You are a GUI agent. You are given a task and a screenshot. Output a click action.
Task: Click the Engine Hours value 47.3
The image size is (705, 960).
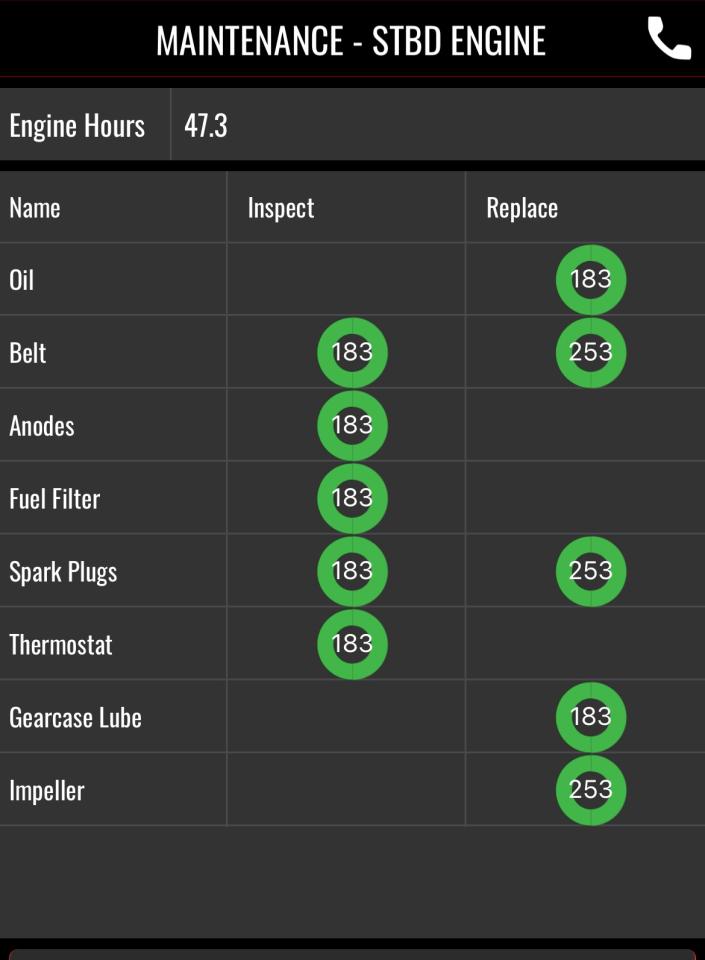pos(206,126)
